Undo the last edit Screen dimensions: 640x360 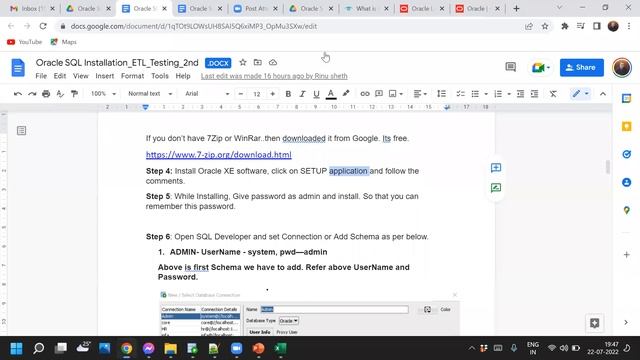tap(18, 94)
